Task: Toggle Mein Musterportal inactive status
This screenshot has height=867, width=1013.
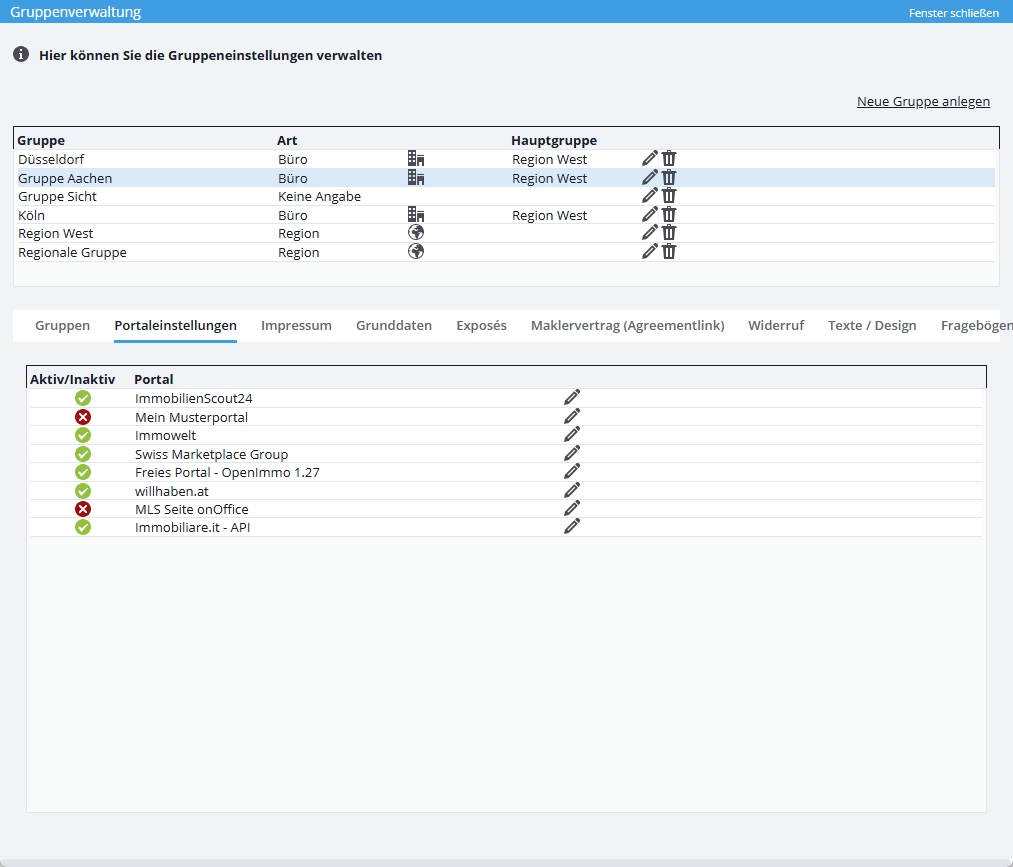Action: (83, 417)
